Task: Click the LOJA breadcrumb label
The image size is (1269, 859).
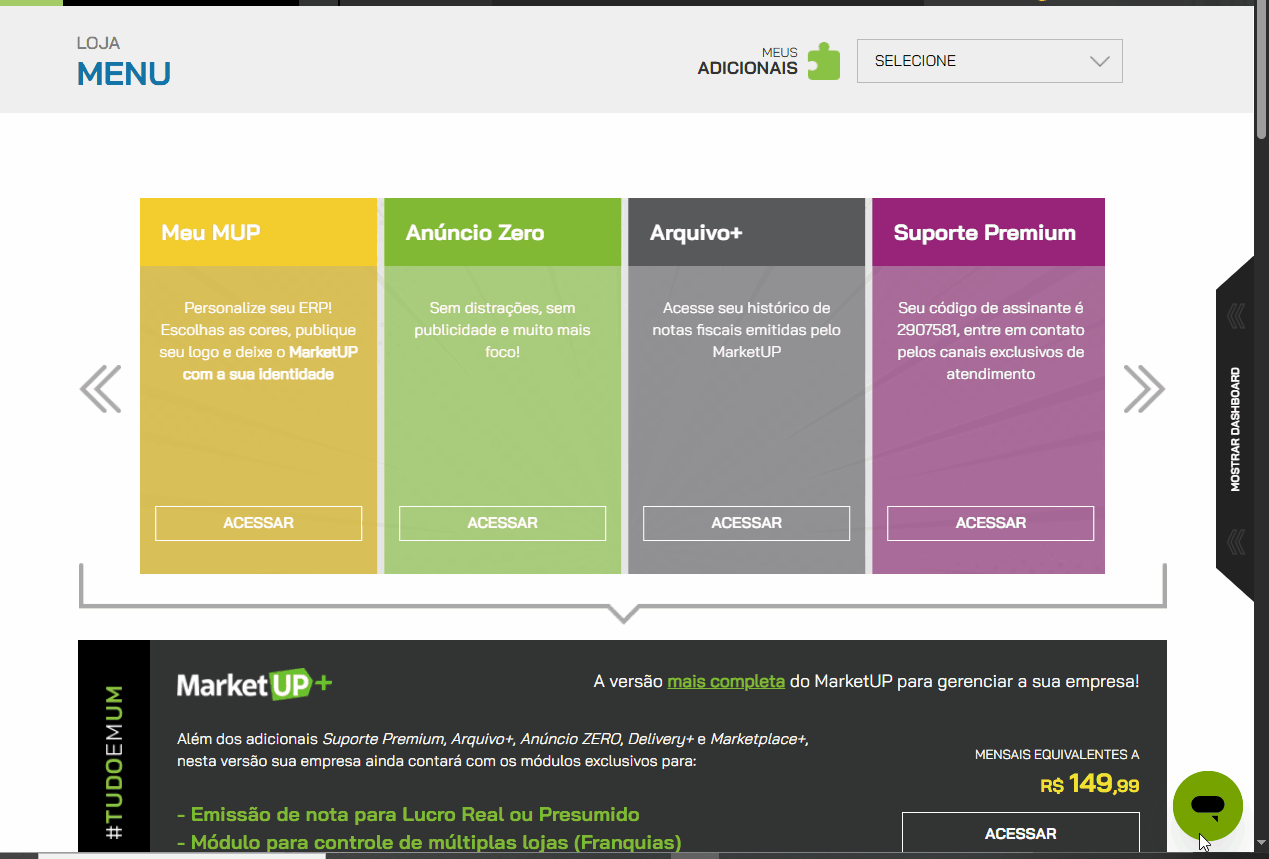Action: point(98,43)
